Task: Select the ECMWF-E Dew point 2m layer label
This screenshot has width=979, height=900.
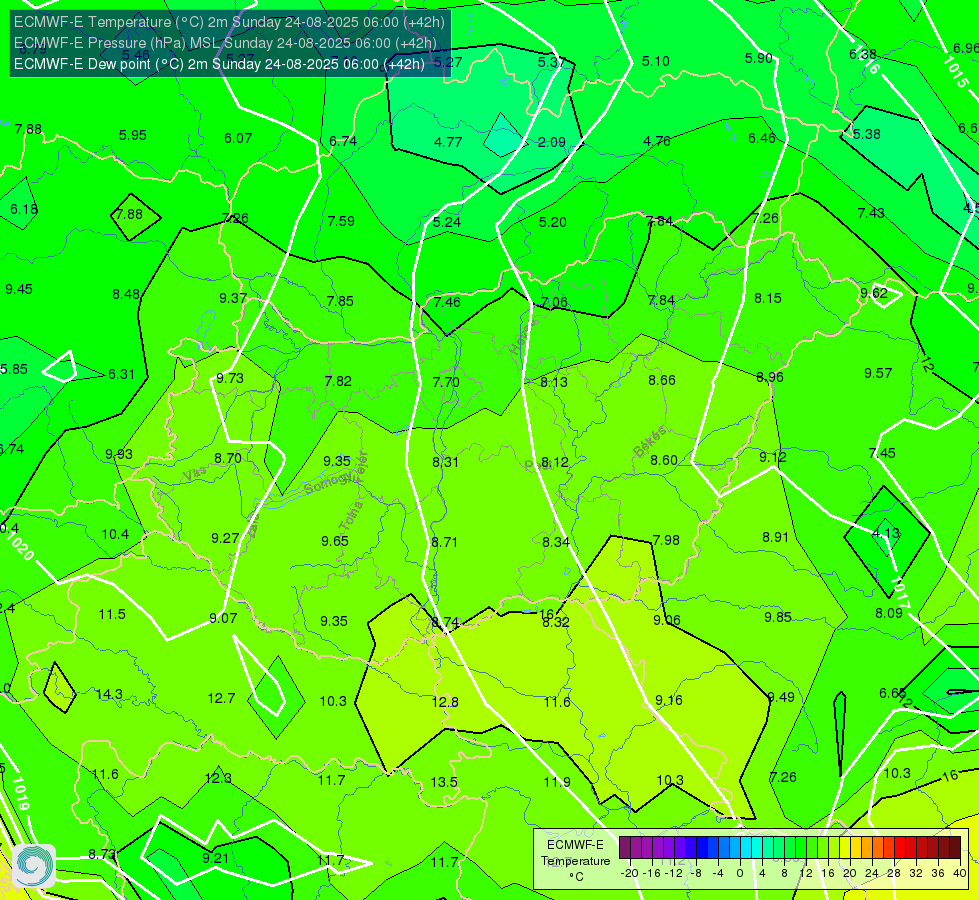Action: 219,64
